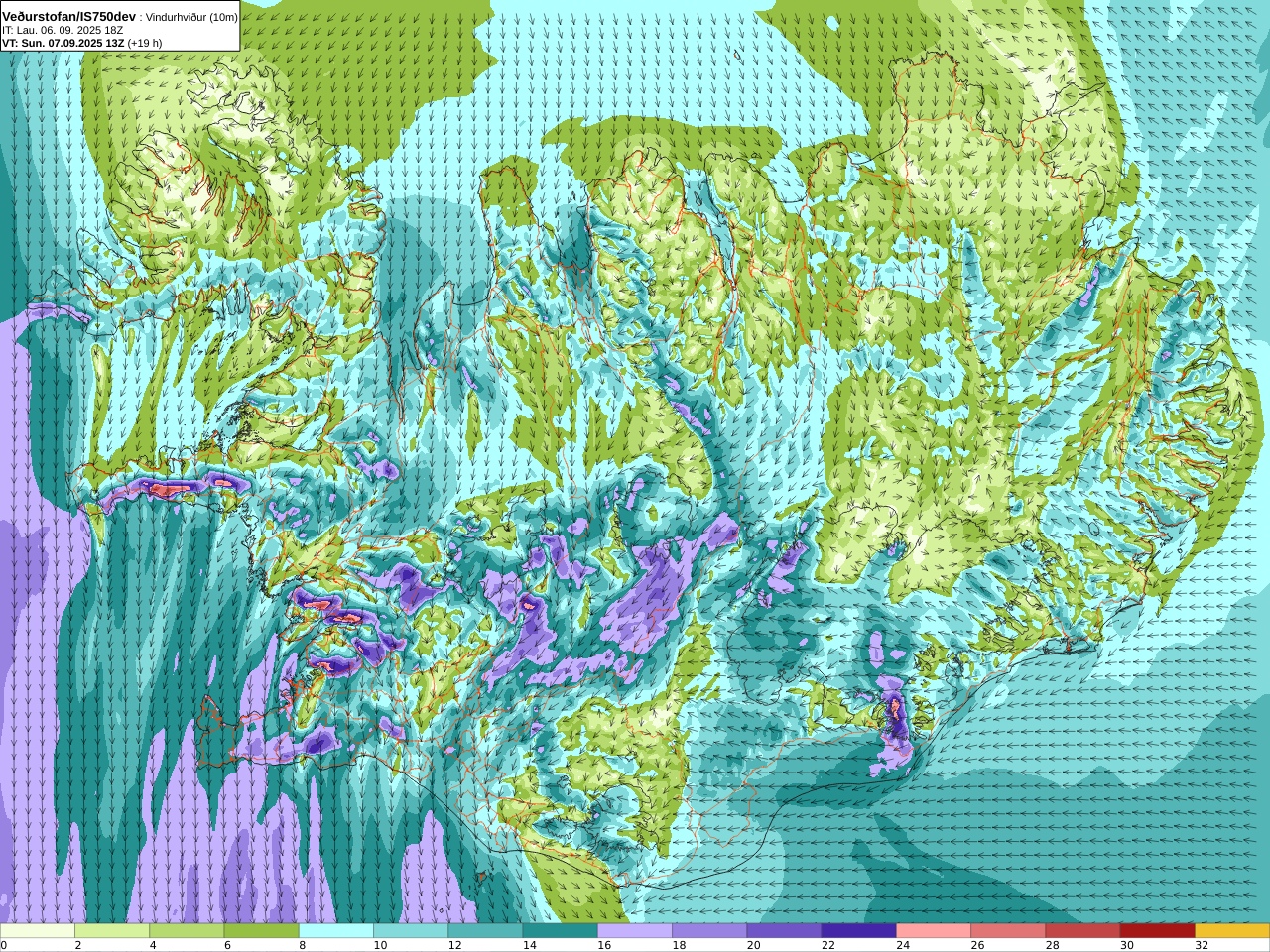Click the 14–16 dark teal legend swatch
Image resolution: width=1270 pixels, height=952 pixels.
coord(560,931)
